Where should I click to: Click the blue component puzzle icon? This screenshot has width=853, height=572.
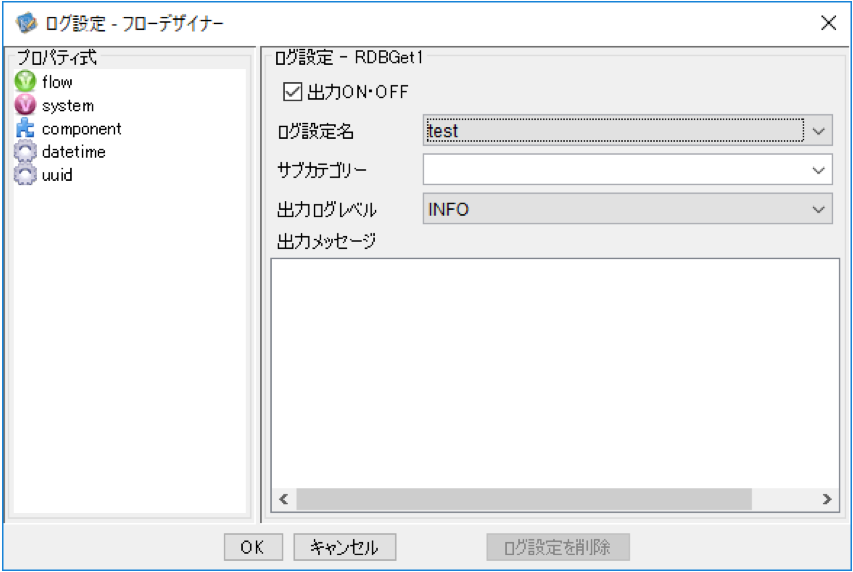click(25, 128)
